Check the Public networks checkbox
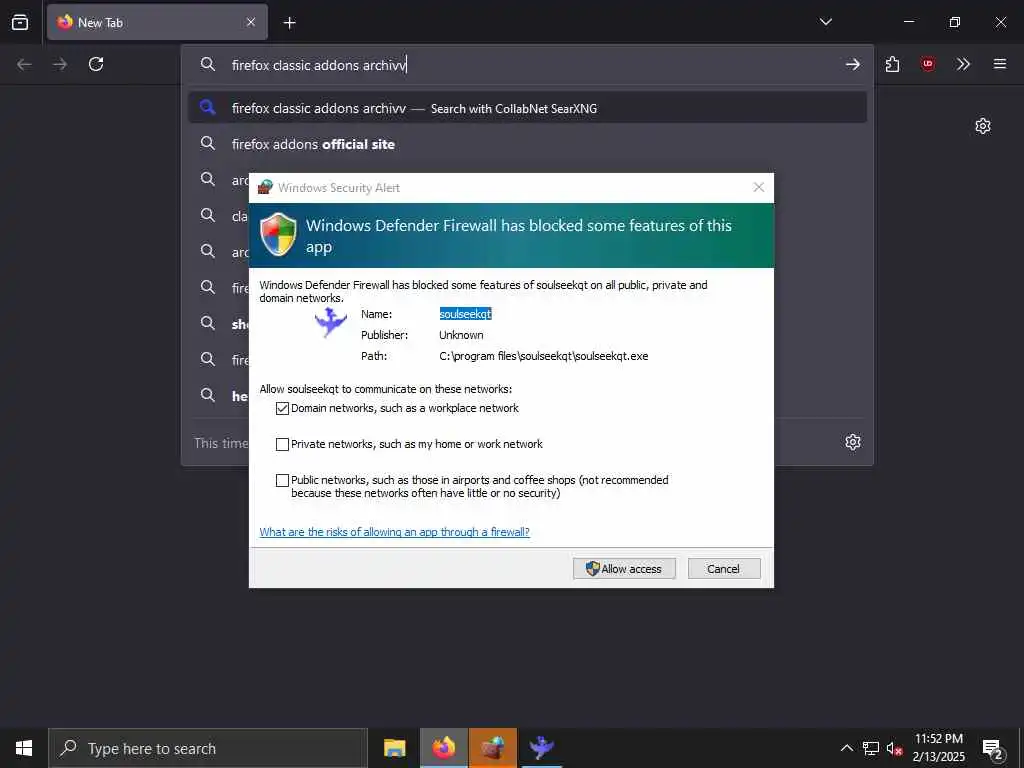The image size is (1024, 768). click(282, 480)
